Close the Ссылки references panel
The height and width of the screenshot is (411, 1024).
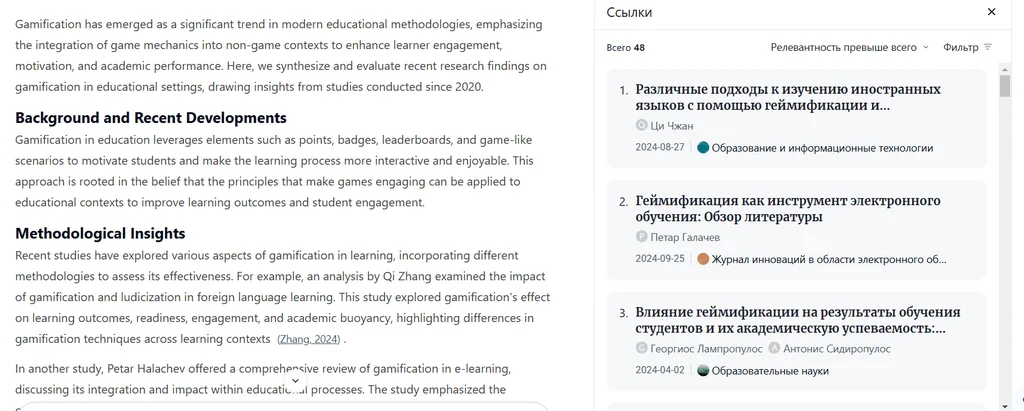click(x=991, y=12)
